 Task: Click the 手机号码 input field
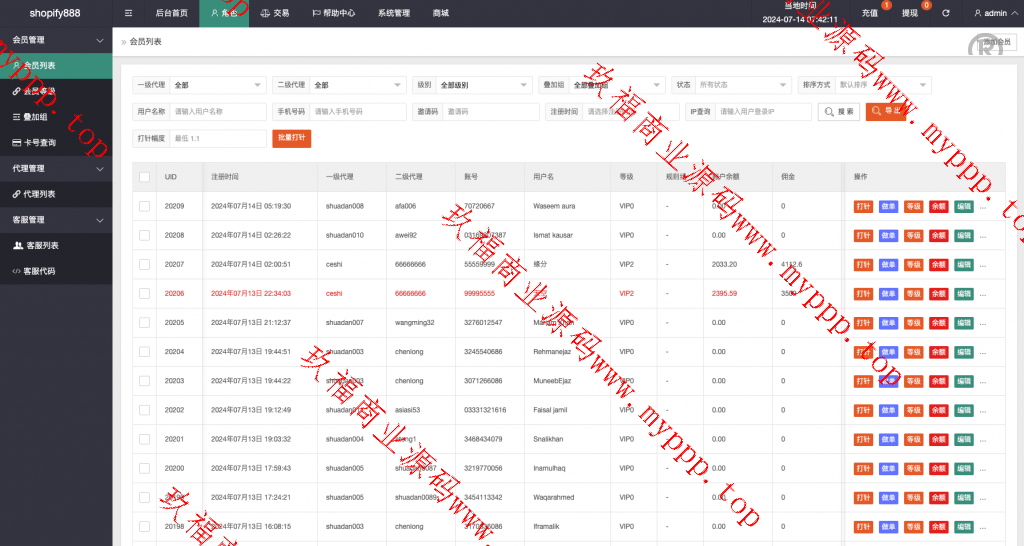click(x=357, y=112)
